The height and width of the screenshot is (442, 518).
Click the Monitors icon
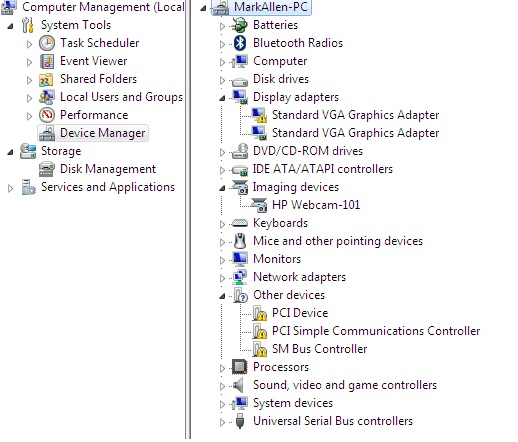[240, 259]
